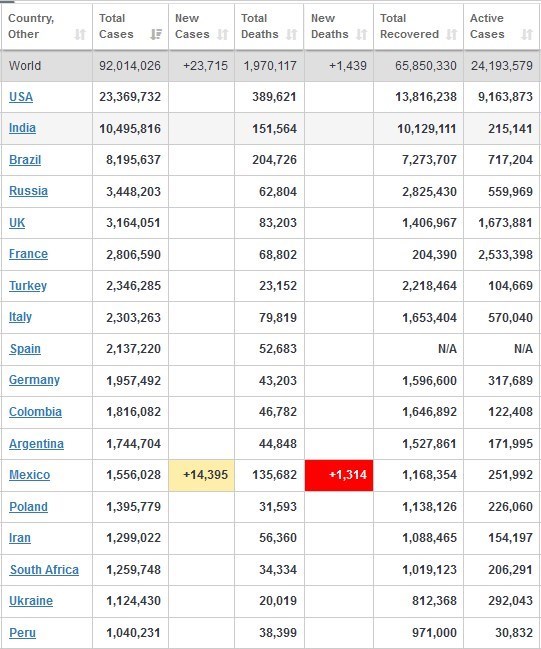Click Total Deaths sort arrows icon

[x=292, y=34]
